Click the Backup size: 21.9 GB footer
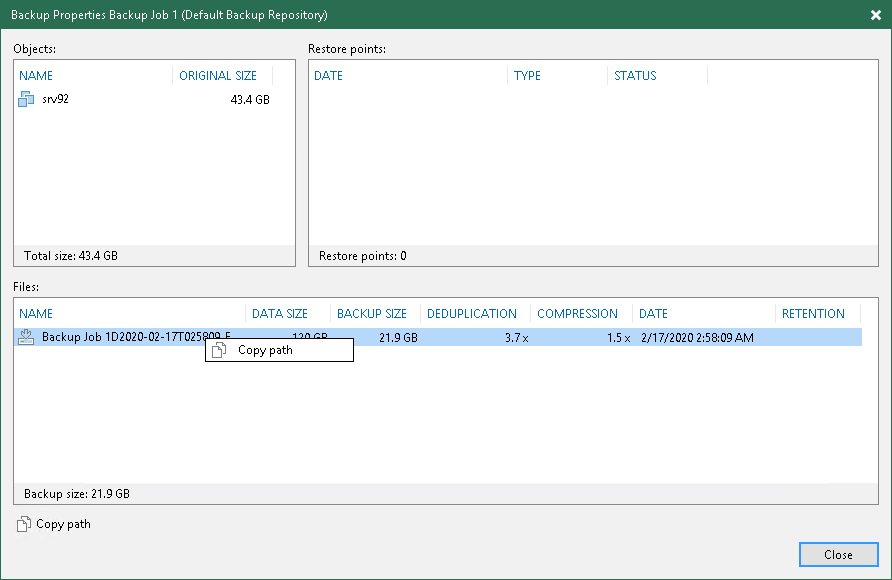 click(x=77, y=494)
